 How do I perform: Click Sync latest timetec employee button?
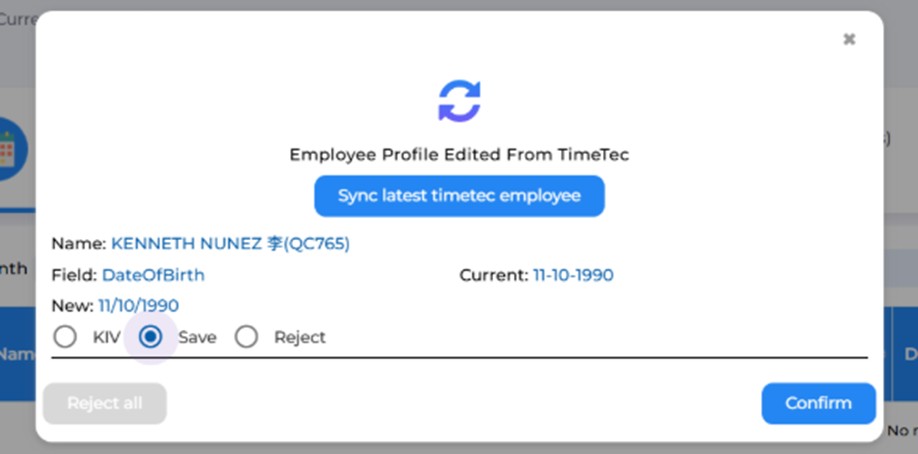(460, 196)
